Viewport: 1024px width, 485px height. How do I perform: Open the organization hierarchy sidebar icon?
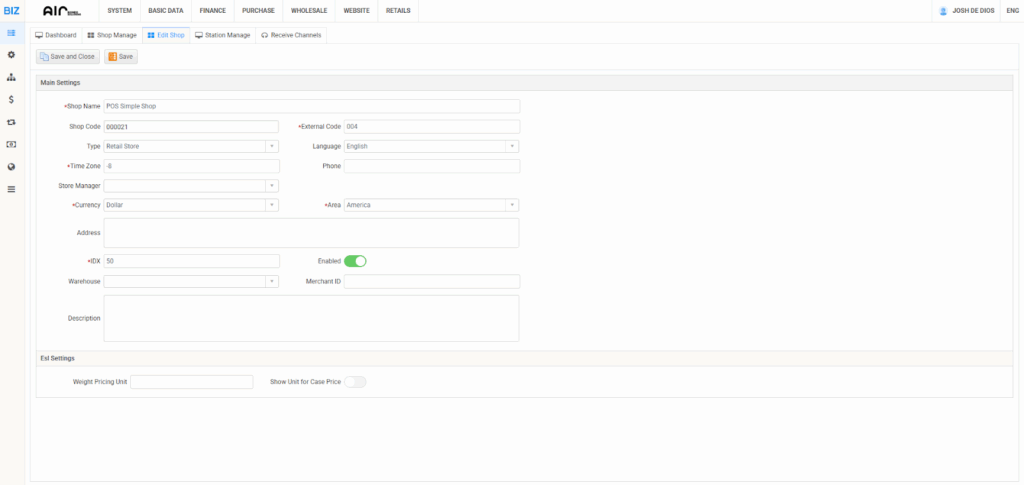click(11, 77)
